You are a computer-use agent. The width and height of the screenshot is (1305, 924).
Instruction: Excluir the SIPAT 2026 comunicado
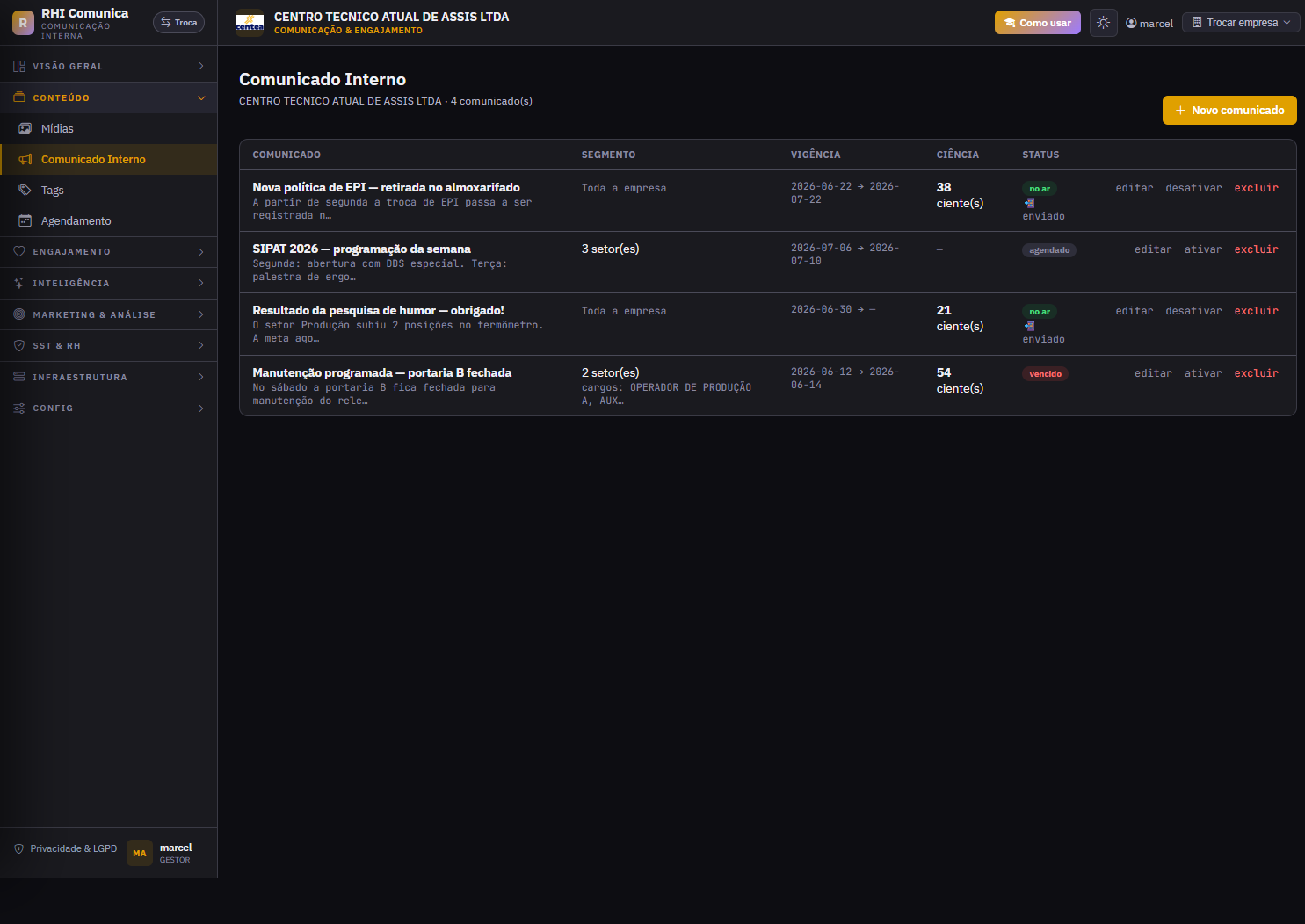1256,249
